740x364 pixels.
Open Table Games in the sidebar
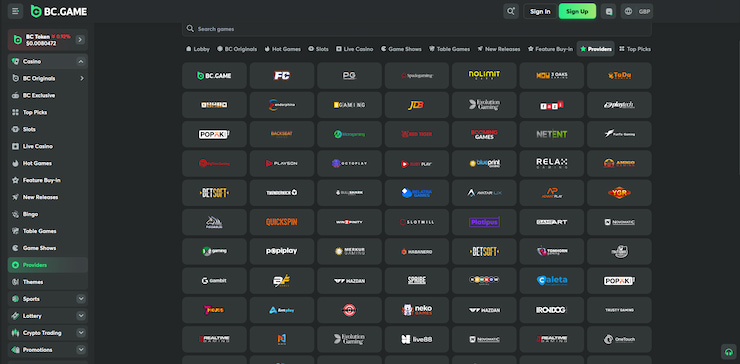click(48, 231)
